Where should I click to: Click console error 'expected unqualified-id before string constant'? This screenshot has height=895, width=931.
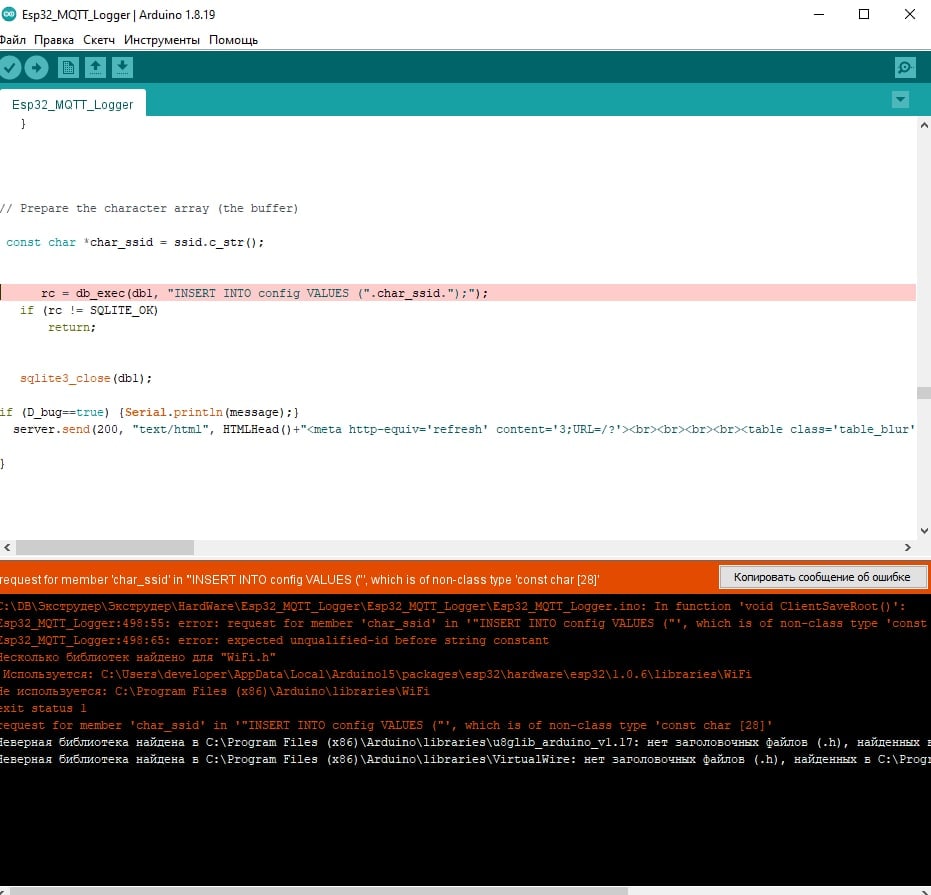[x=274, y=641]
